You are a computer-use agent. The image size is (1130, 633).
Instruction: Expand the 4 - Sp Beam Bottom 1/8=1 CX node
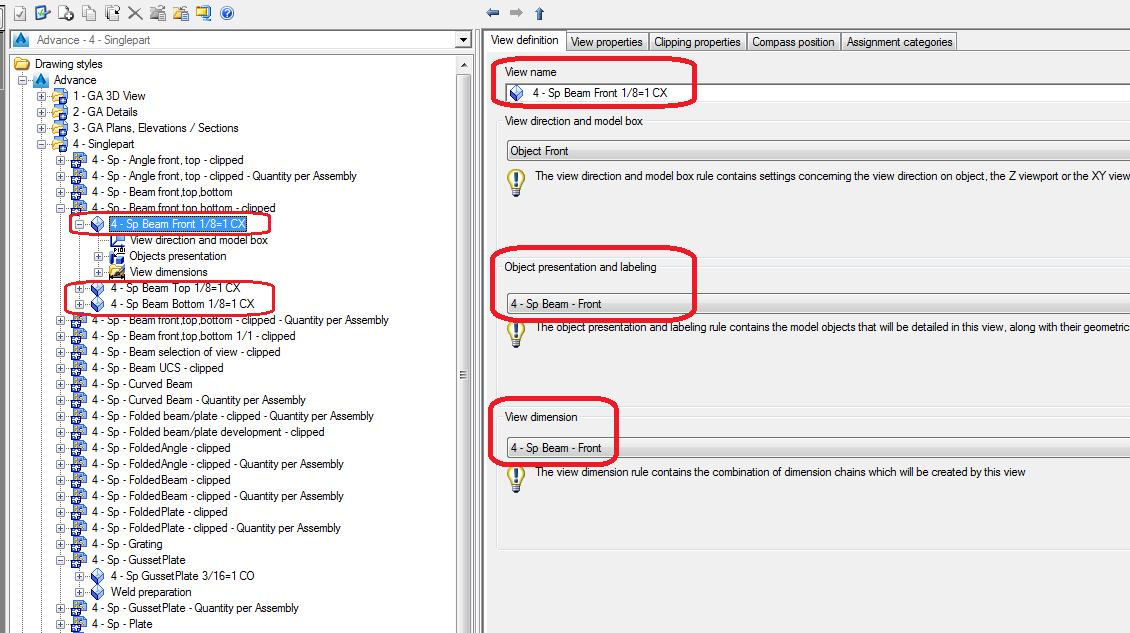point(79,304)
